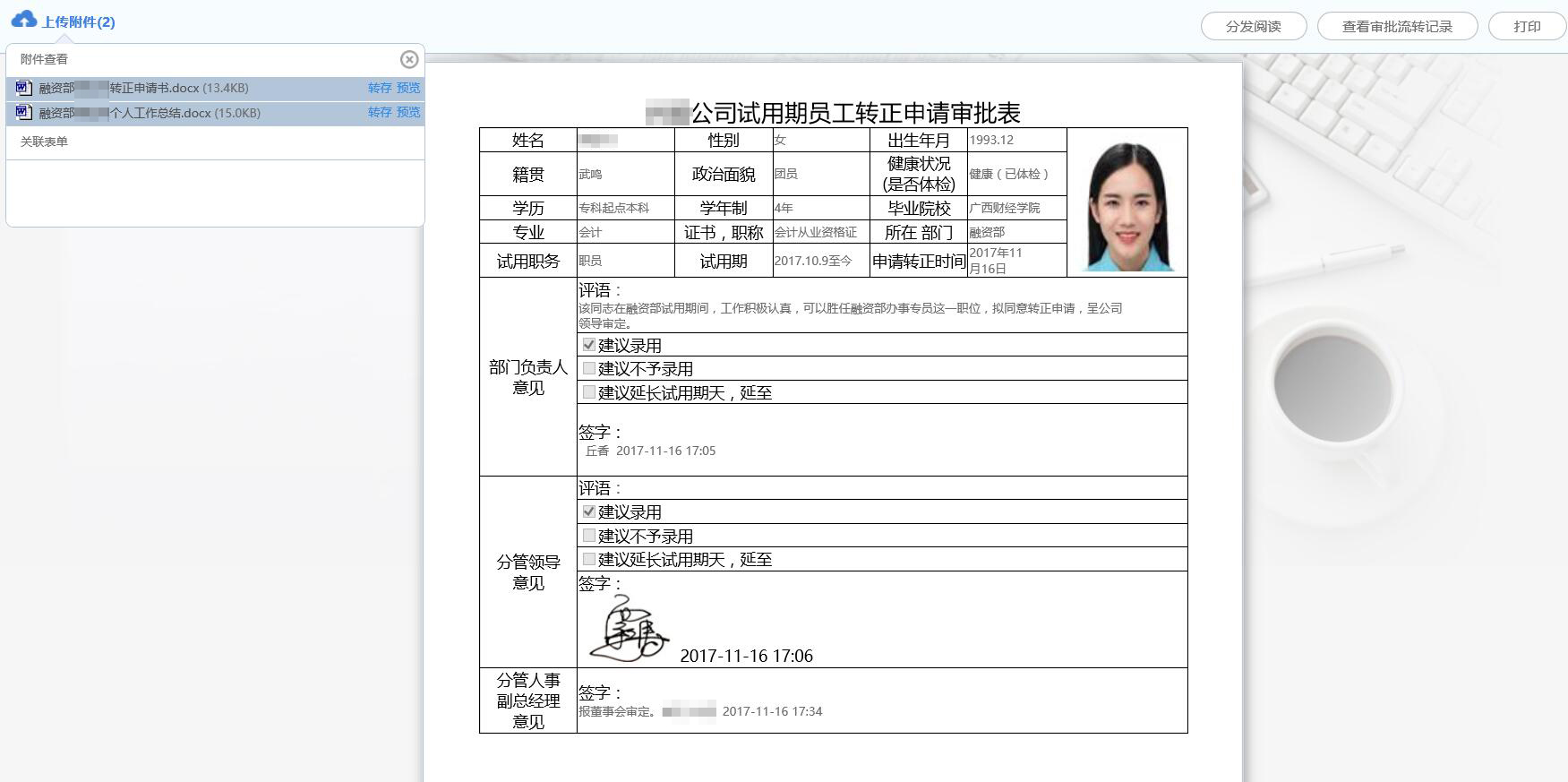Toggle 建议录用 checkbox under 分管领导意见
The height and width of the screenshot is (782, 1568).
[589, 511]
